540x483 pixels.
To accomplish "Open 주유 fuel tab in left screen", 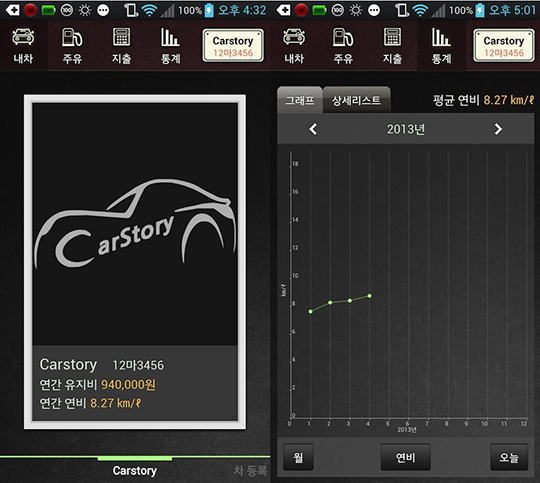I will click(72, 46).
